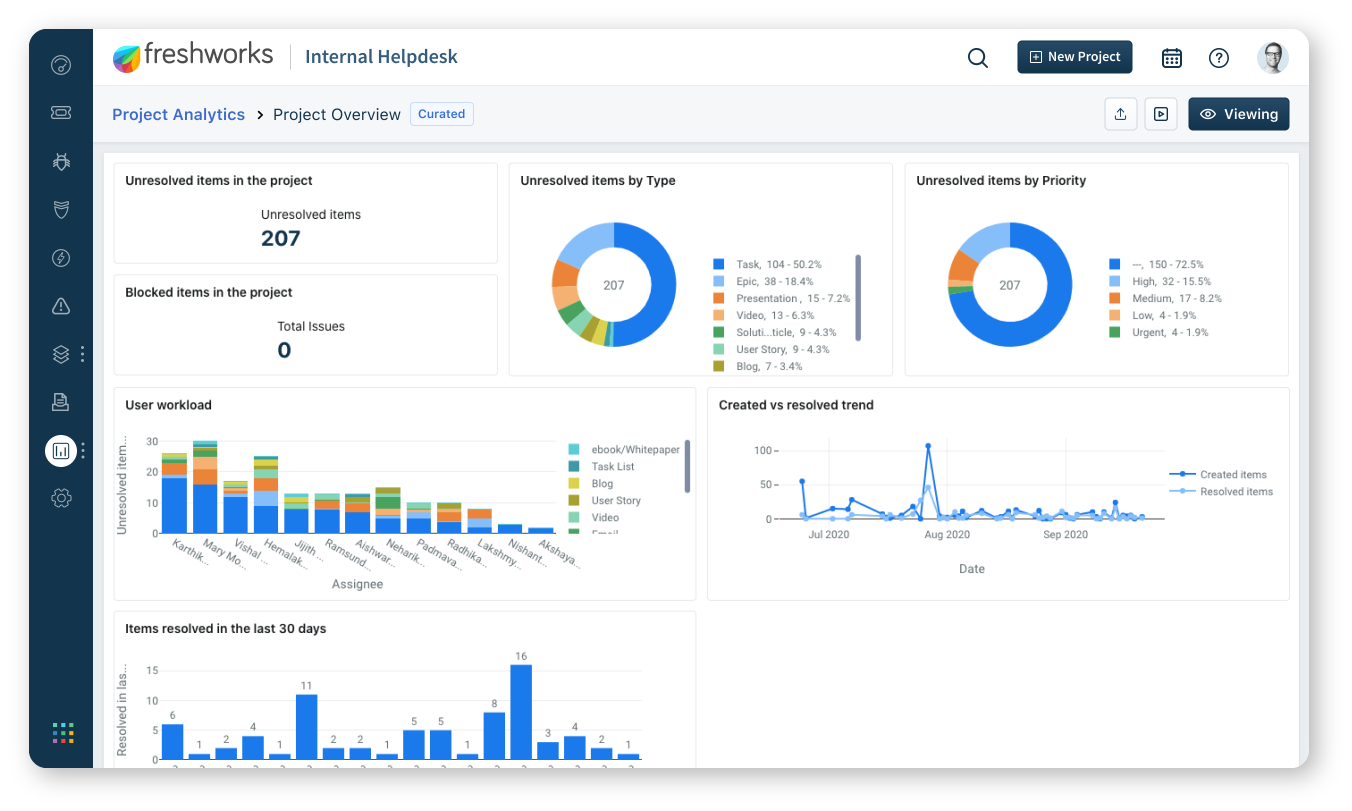Open the dashboard gauge icon in sidebar
The width and height of the screenshot is (1352, 811).
[60, 65]
